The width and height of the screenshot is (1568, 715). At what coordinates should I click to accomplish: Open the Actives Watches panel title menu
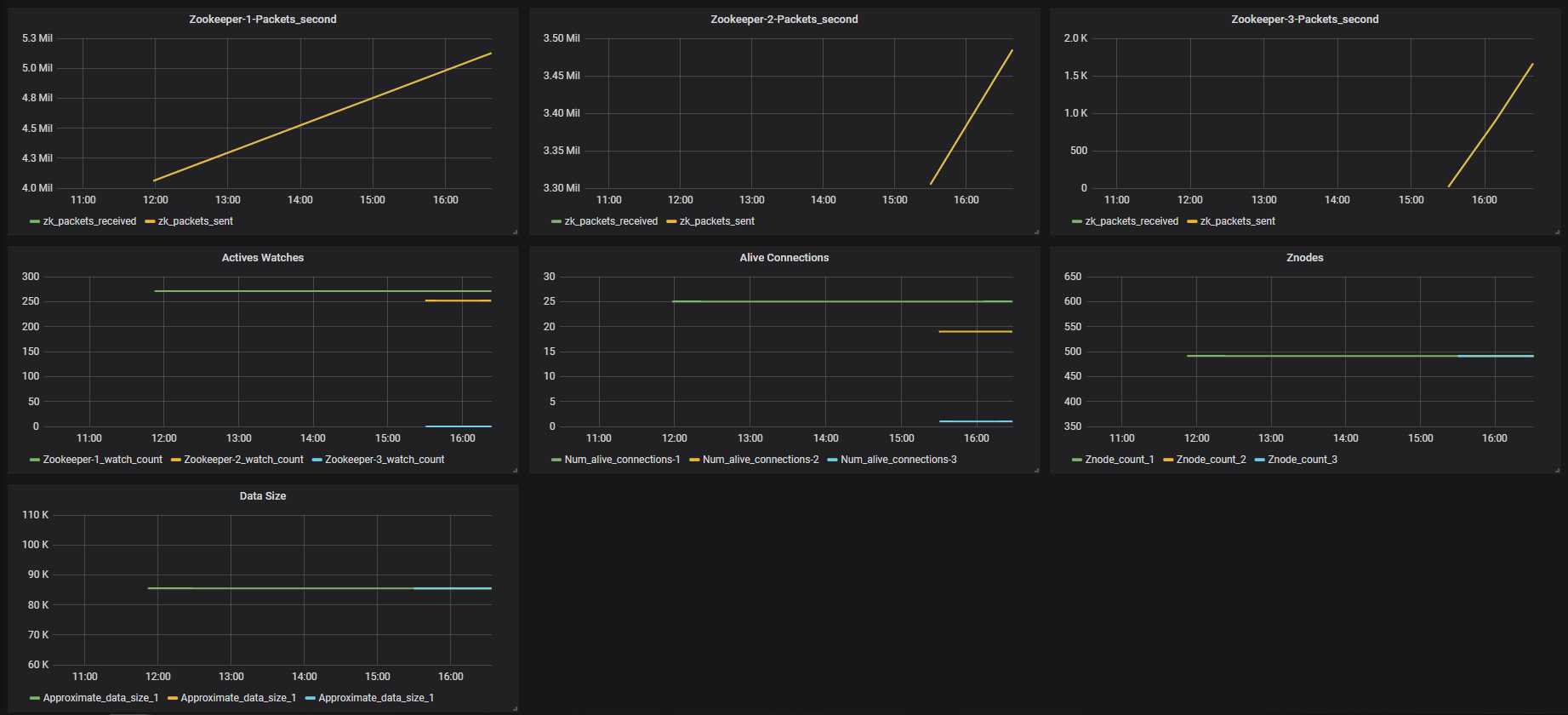[x=262, y=258]
